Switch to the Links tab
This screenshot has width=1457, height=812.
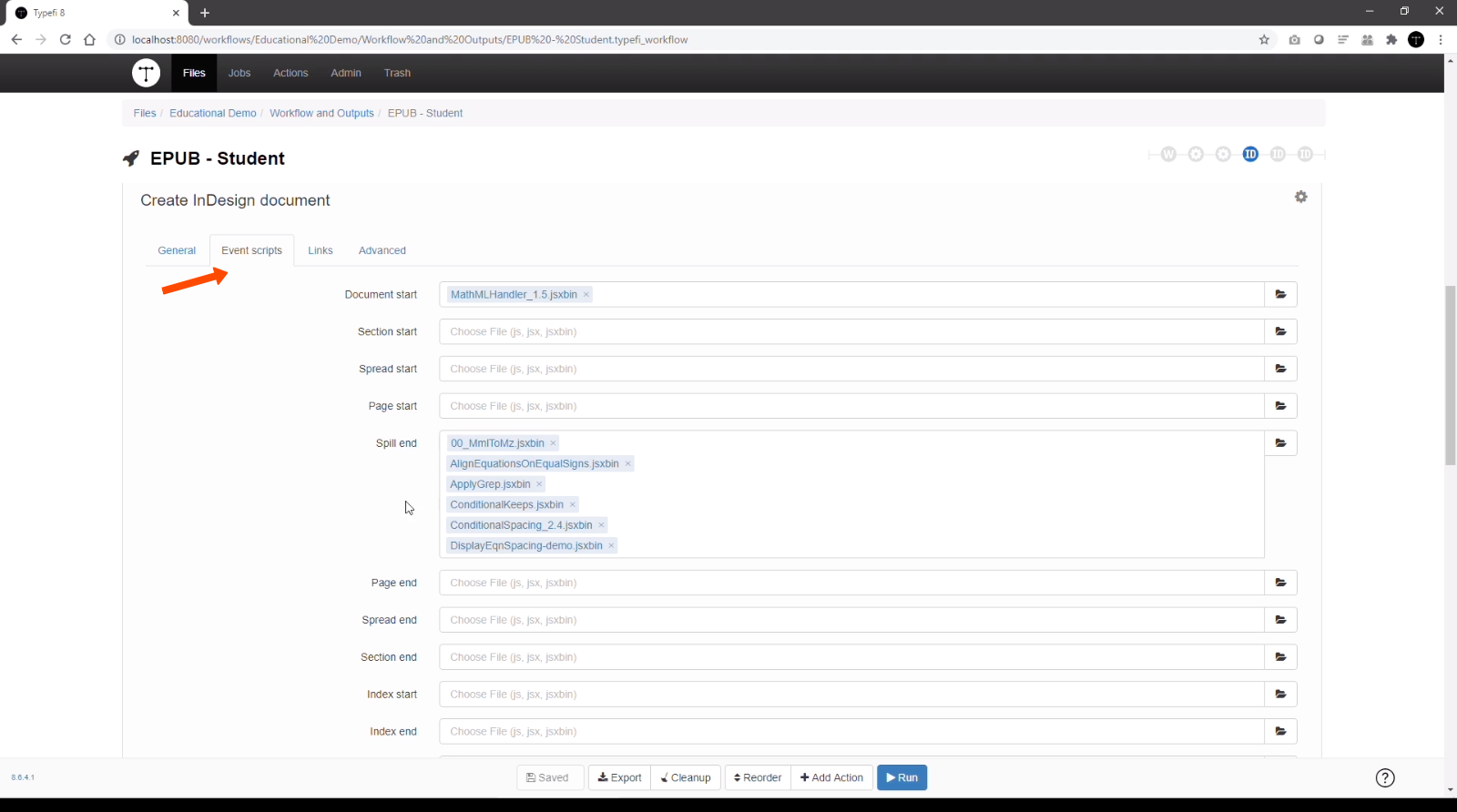(321, 250)
